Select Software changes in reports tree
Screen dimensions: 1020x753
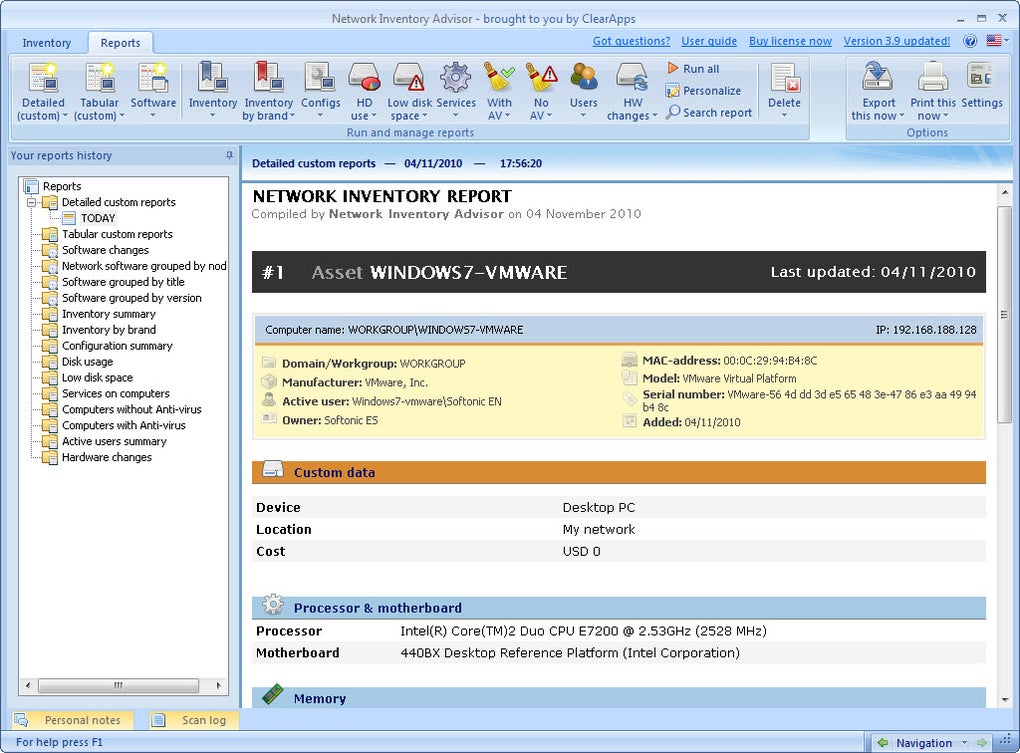pyautogui.click(x=105, y=250)
